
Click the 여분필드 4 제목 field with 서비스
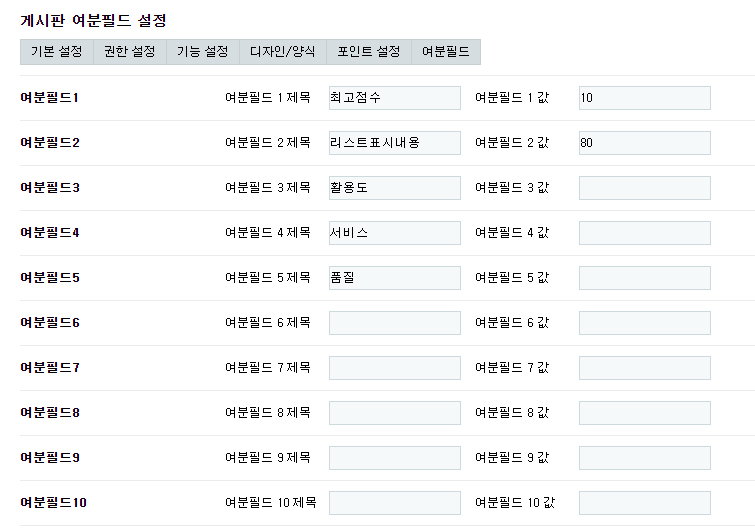(394, 233)
